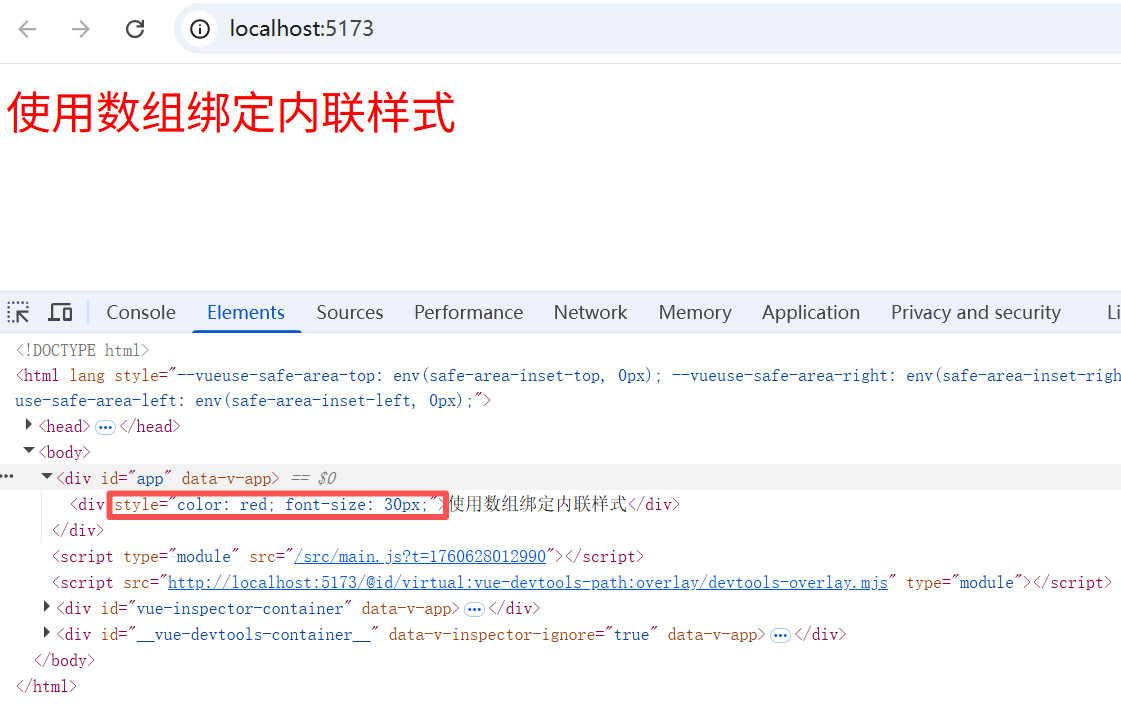Select the Elements tab

246,312
